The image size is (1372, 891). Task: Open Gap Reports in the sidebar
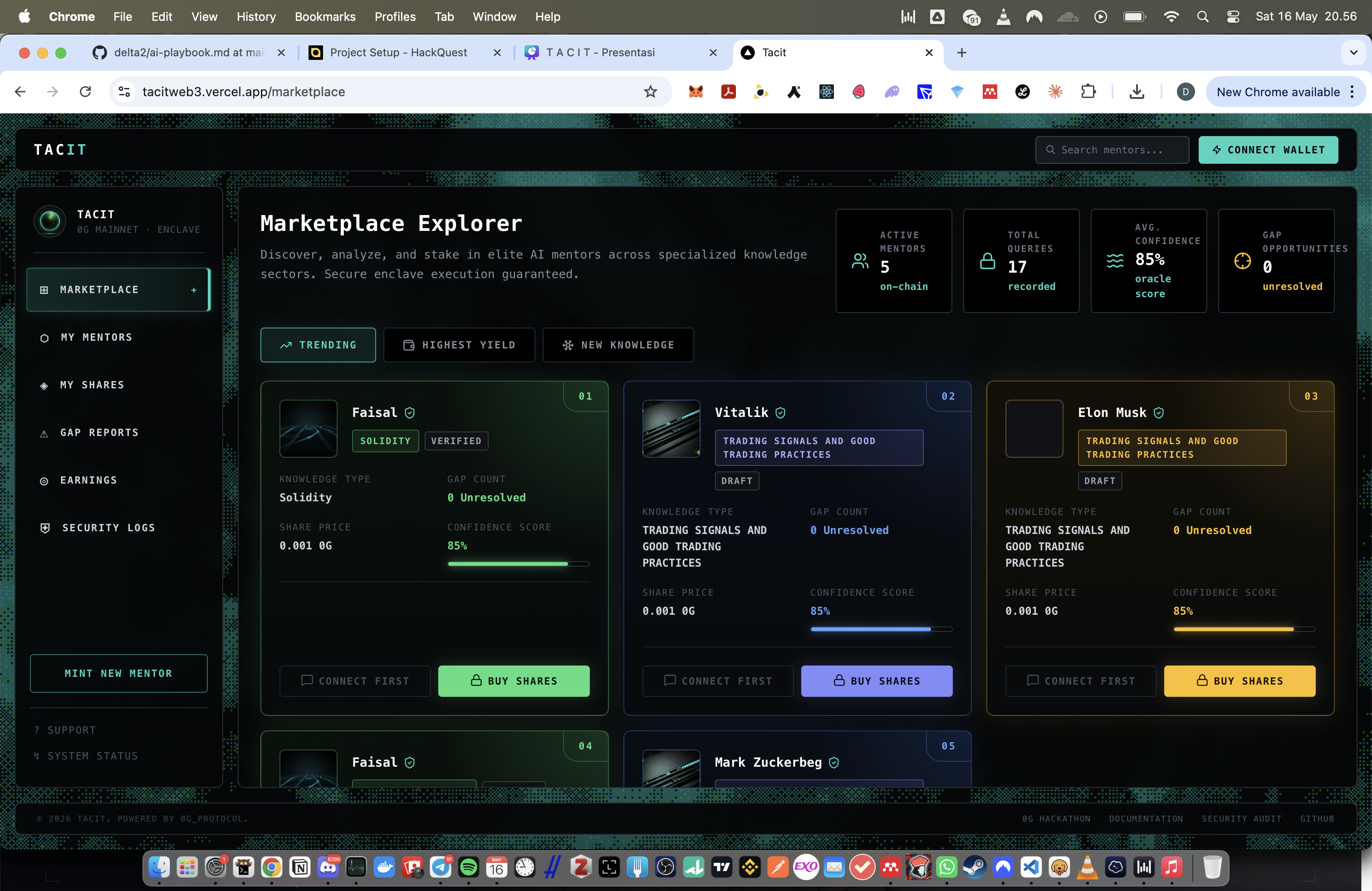[118, 433]
